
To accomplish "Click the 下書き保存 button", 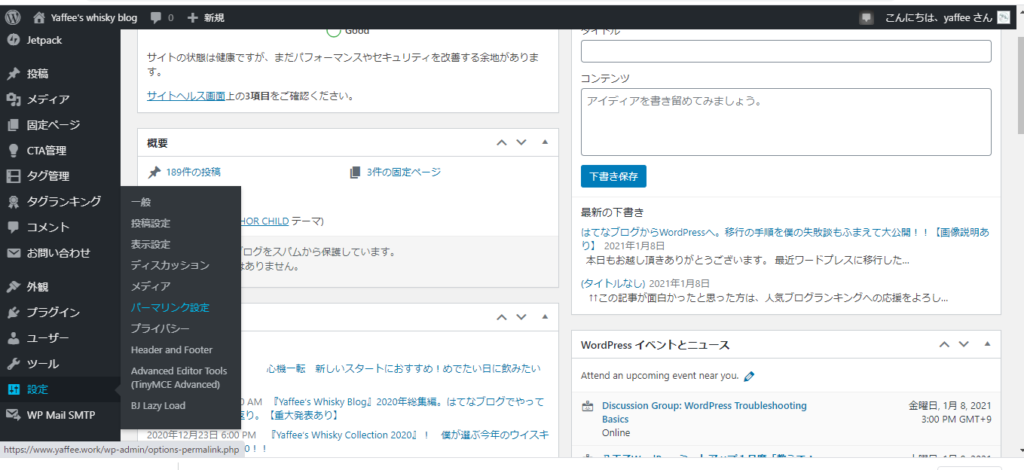I will click(613, 176).
